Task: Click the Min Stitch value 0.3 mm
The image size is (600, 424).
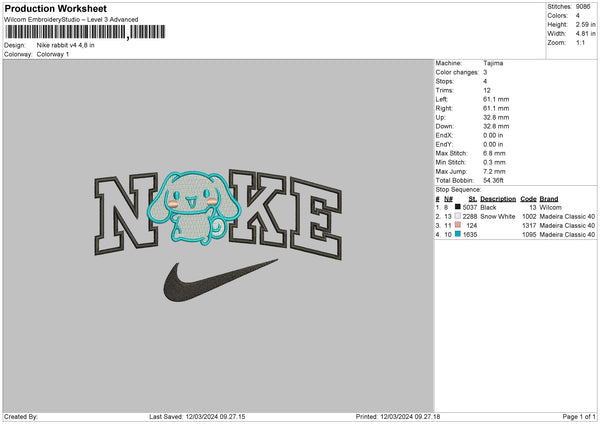Action: [x=494, y=162]
